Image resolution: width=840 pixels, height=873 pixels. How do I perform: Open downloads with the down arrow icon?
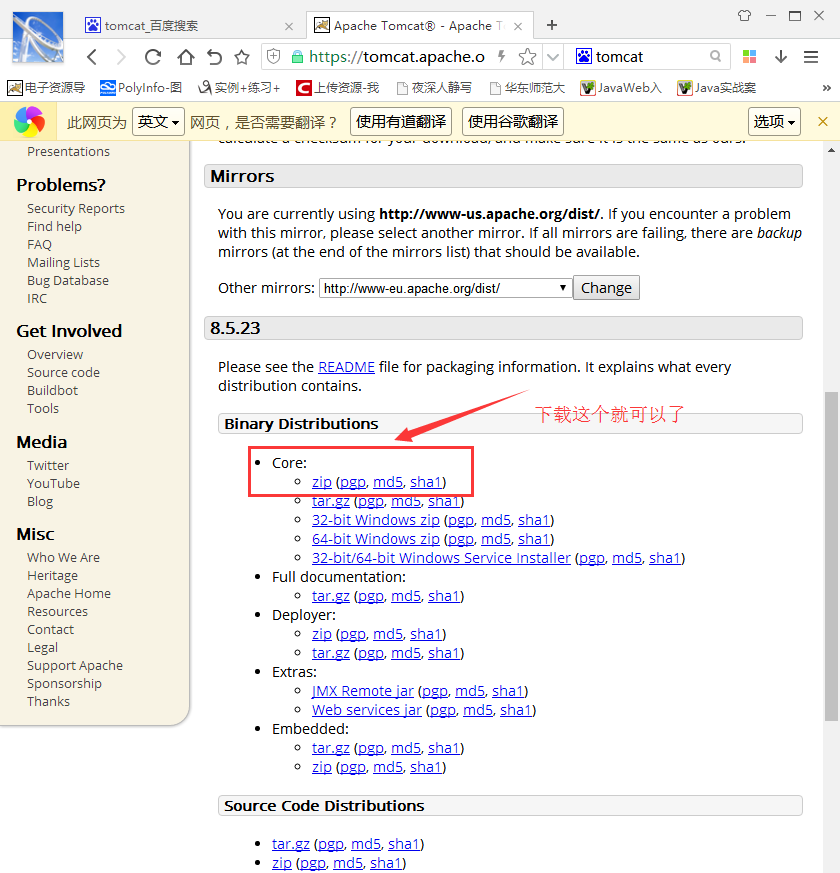tap(781, 56)
